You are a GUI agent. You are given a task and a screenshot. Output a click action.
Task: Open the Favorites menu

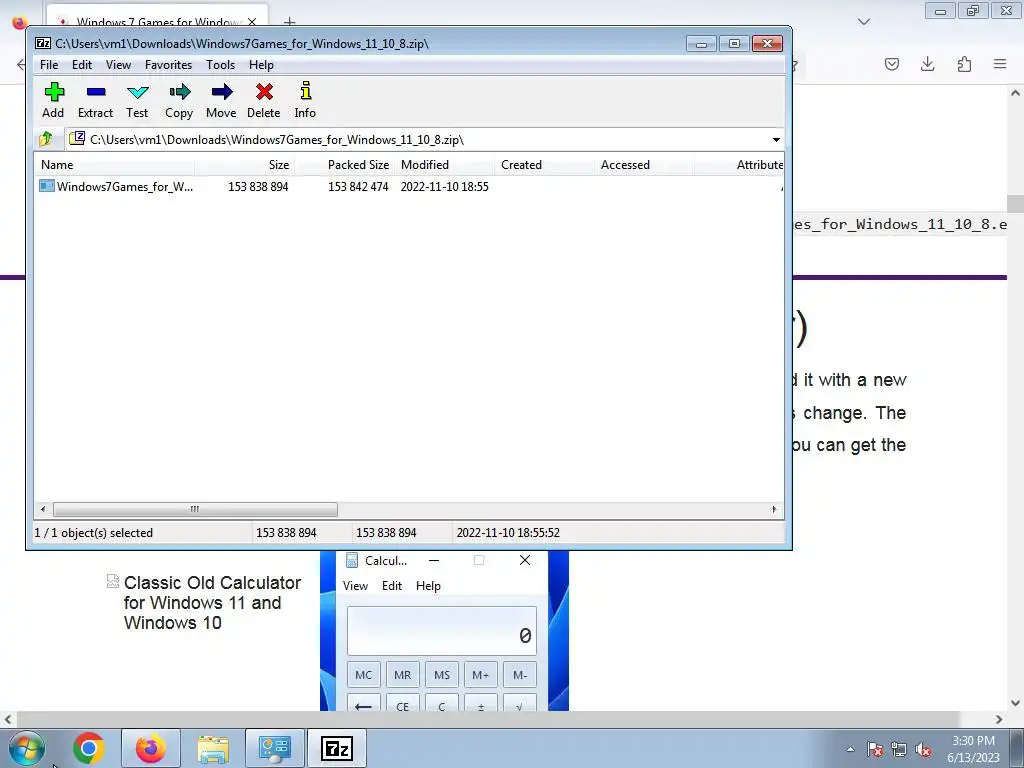click(x=168, y=65)
